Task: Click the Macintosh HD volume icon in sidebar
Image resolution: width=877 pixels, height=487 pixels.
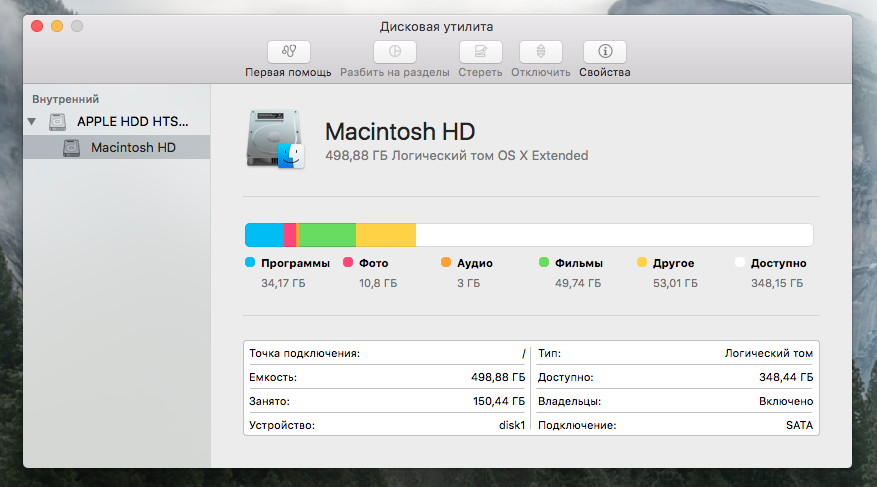Action: (x=72, y=147)
